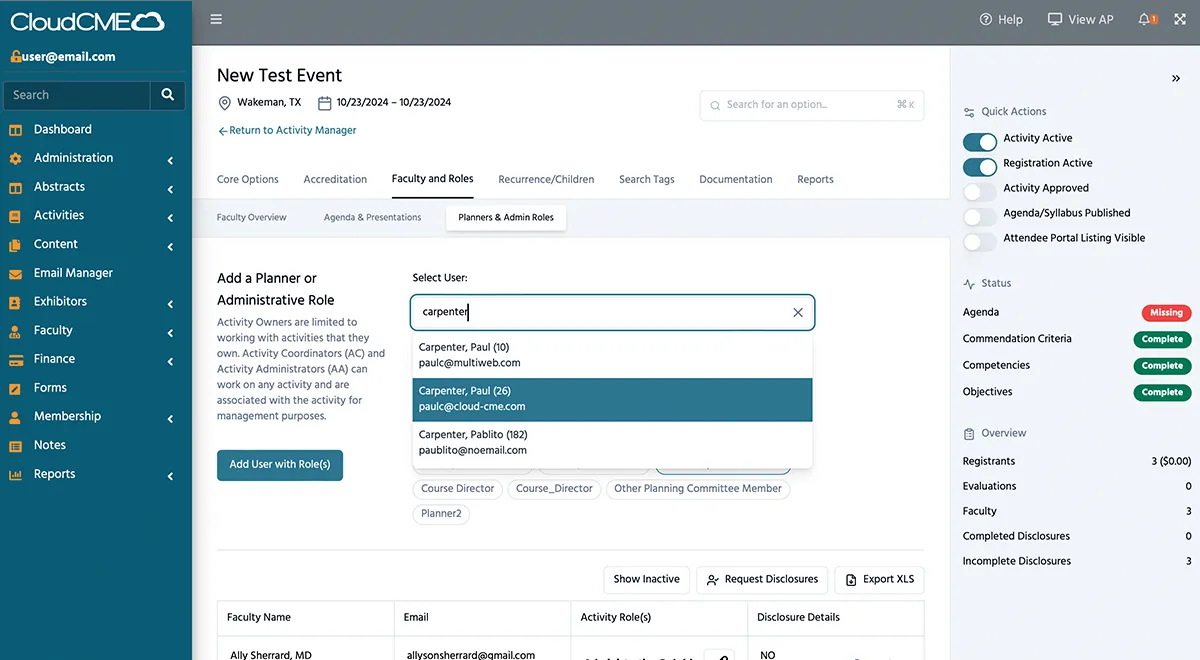Click View AP in the header
The width and height of the screenshot is (1200, 660).
[x=1080, y=19]
